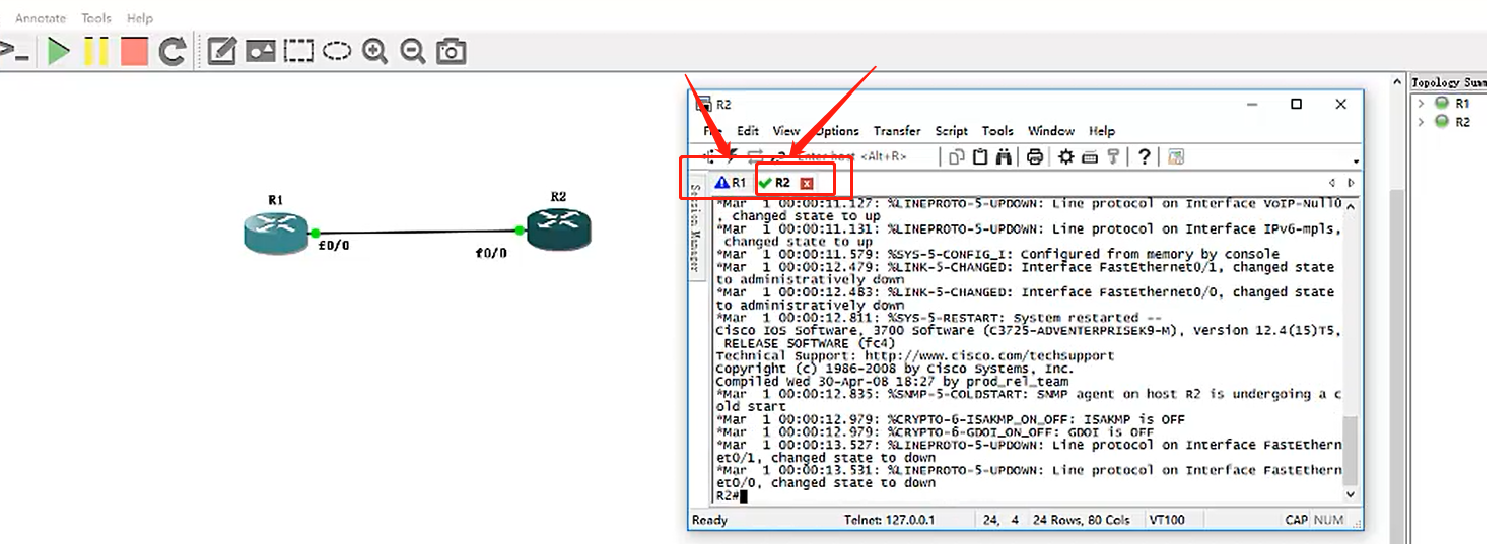1487x544 pixels.
Task: Click the keymap editor keyboard icon
Action: click(x=1090, y=157)
